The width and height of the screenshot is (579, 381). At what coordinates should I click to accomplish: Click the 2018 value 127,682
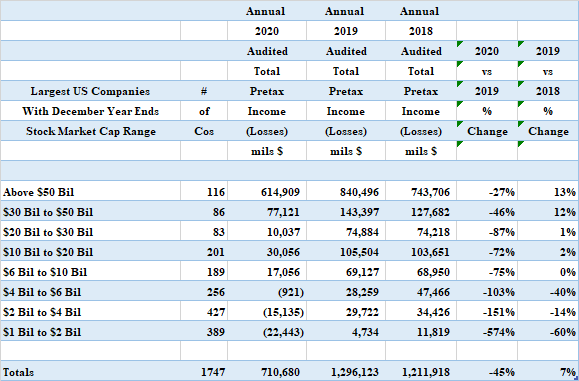pos(431,212)
